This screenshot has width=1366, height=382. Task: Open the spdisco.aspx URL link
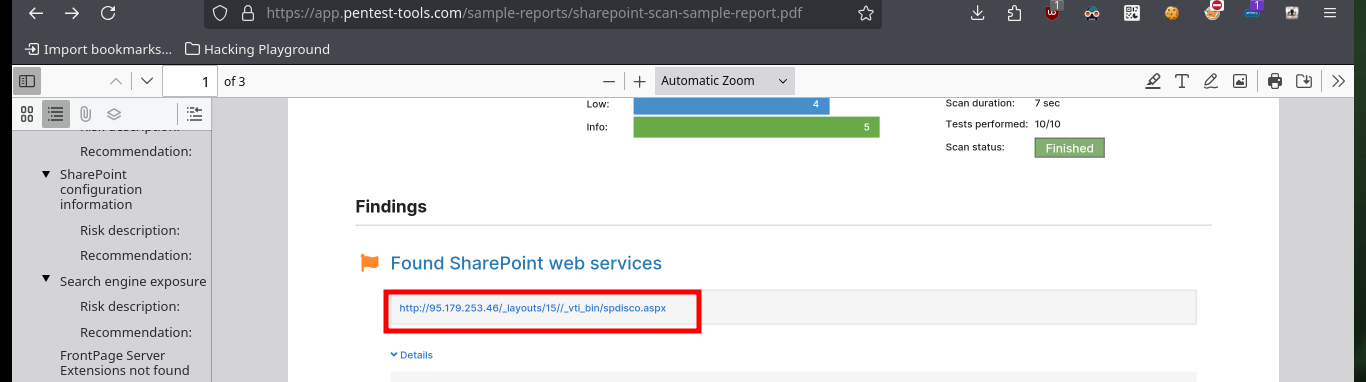[x=532, y=308]
